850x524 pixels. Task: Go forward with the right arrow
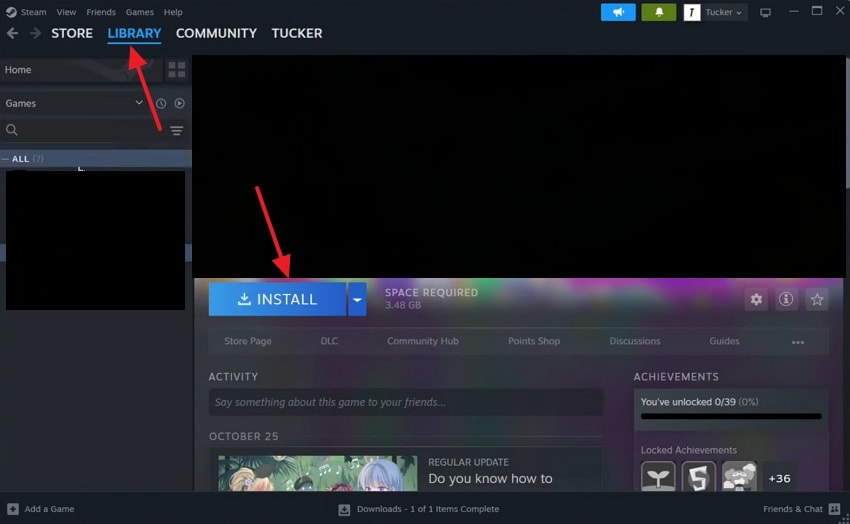click(x=35, y=33)
